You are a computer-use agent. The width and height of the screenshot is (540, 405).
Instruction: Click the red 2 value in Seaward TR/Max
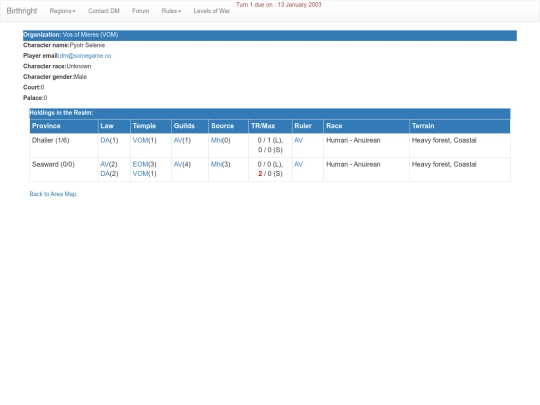[x=260, y=174]
